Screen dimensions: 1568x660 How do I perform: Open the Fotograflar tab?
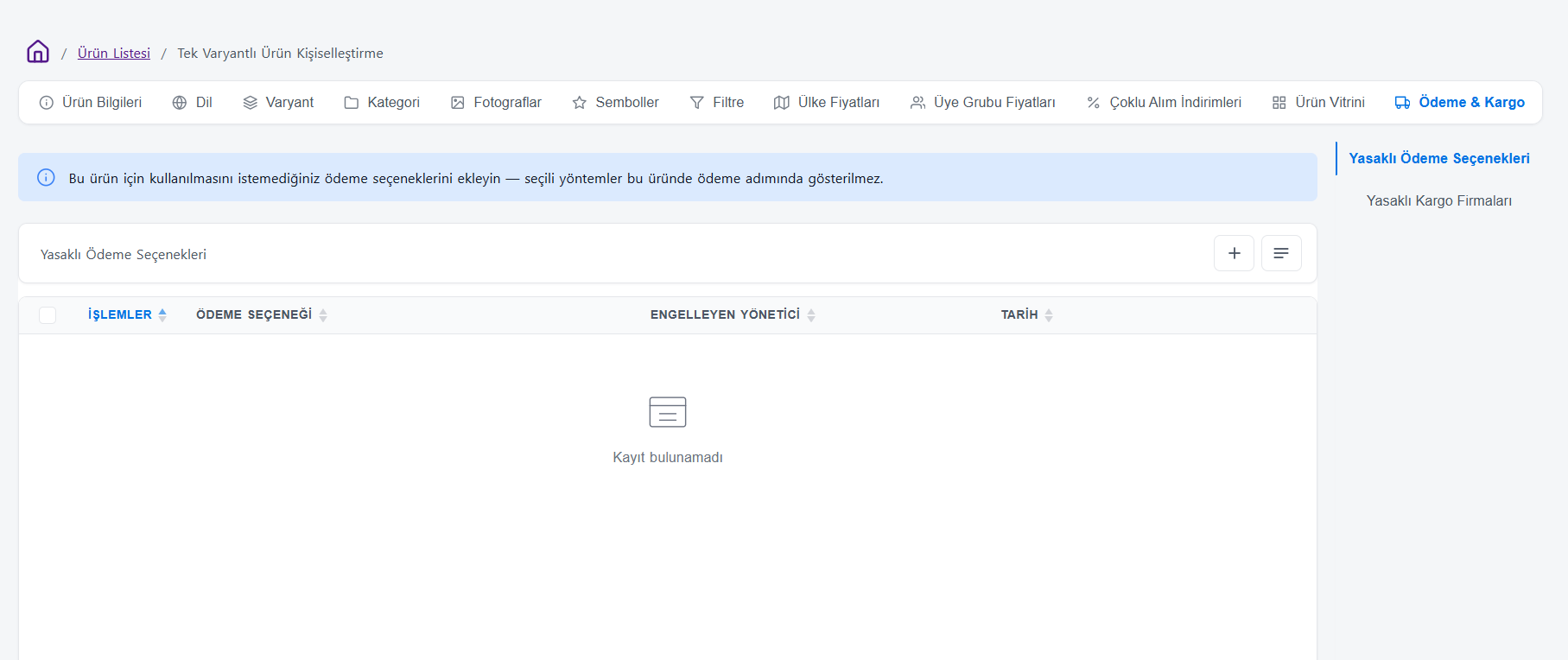pyautogui.click(x=496, y=102)
